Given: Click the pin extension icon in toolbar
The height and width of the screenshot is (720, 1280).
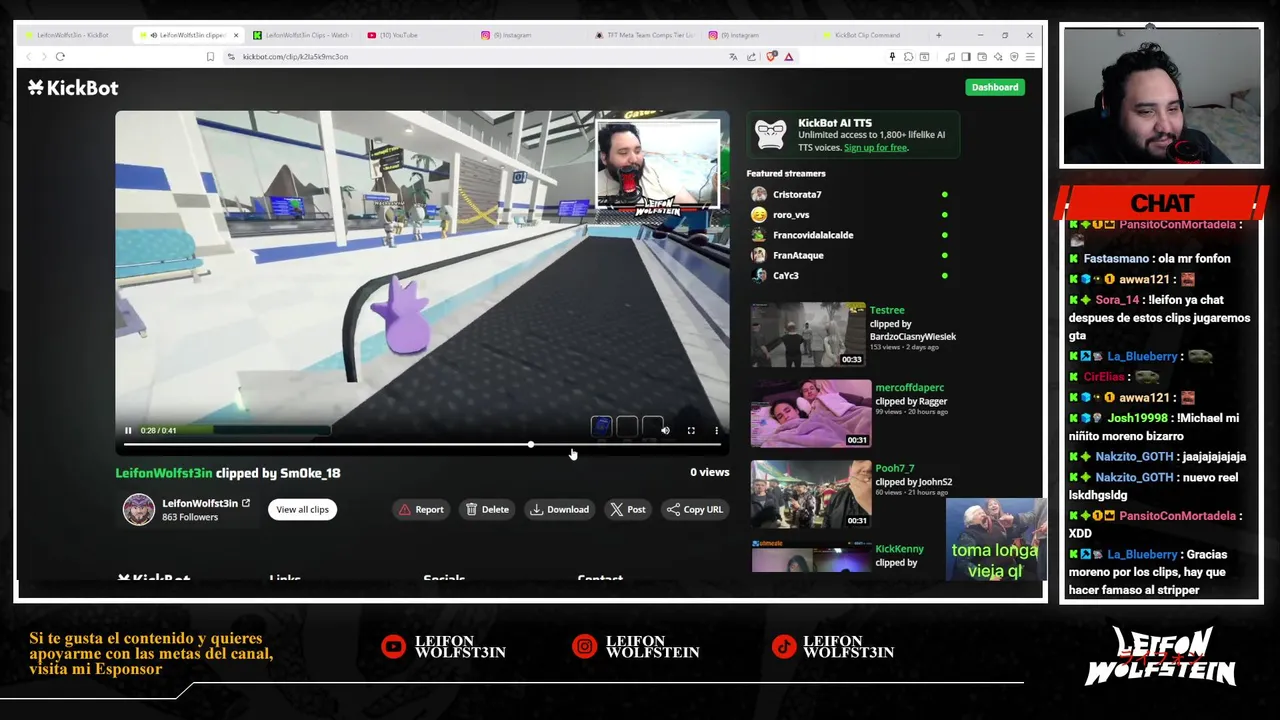Looking at the screenshot, I should (x=892, y=57).
